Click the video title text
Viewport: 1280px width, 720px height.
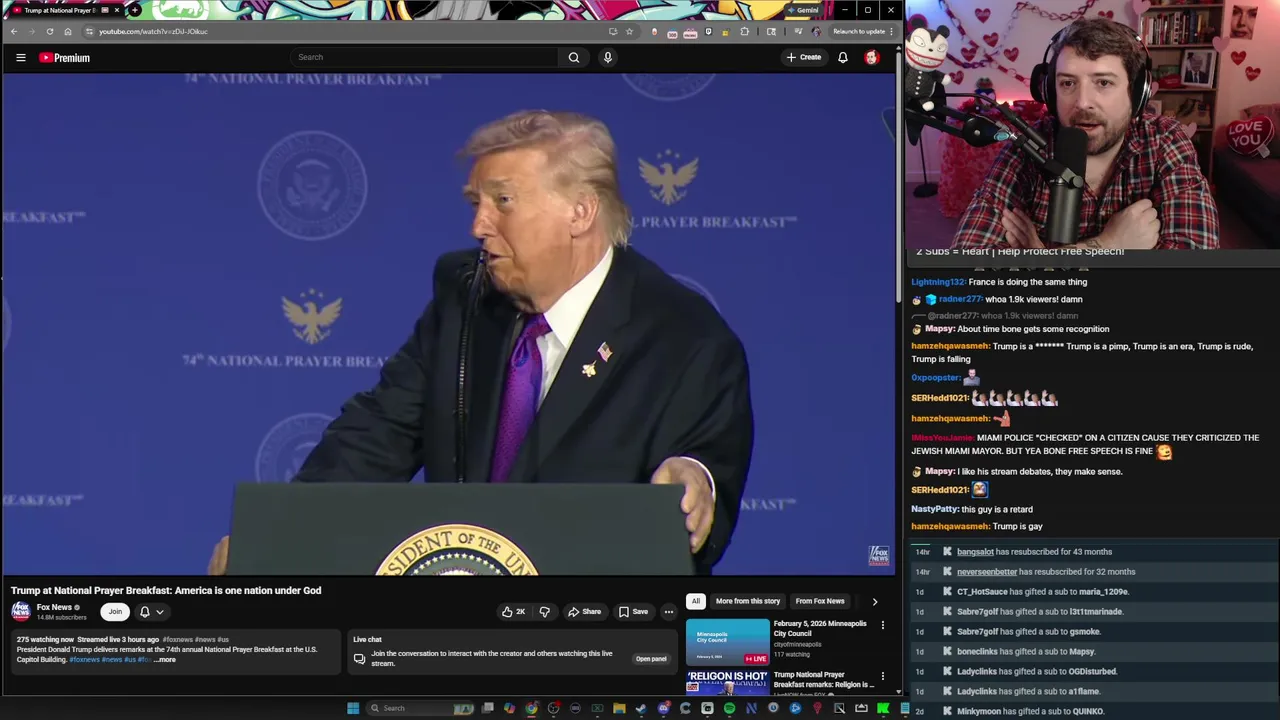pos(166,591)
